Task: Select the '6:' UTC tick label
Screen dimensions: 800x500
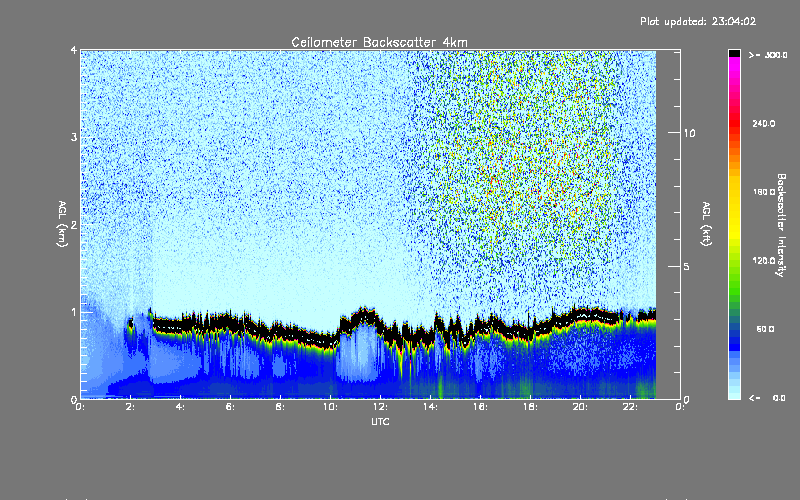Action: click(230, 407)
